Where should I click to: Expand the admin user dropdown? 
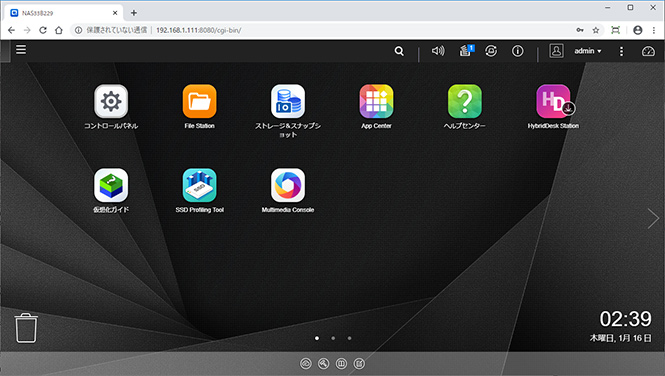(588, 51)
